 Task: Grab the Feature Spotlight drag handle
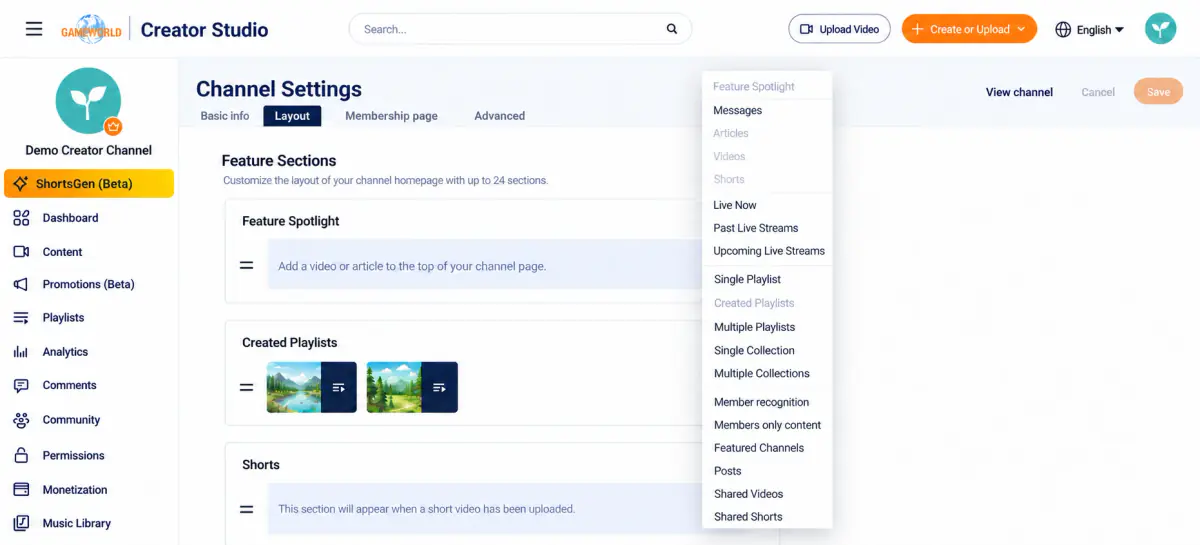click(x=246, y=266)
